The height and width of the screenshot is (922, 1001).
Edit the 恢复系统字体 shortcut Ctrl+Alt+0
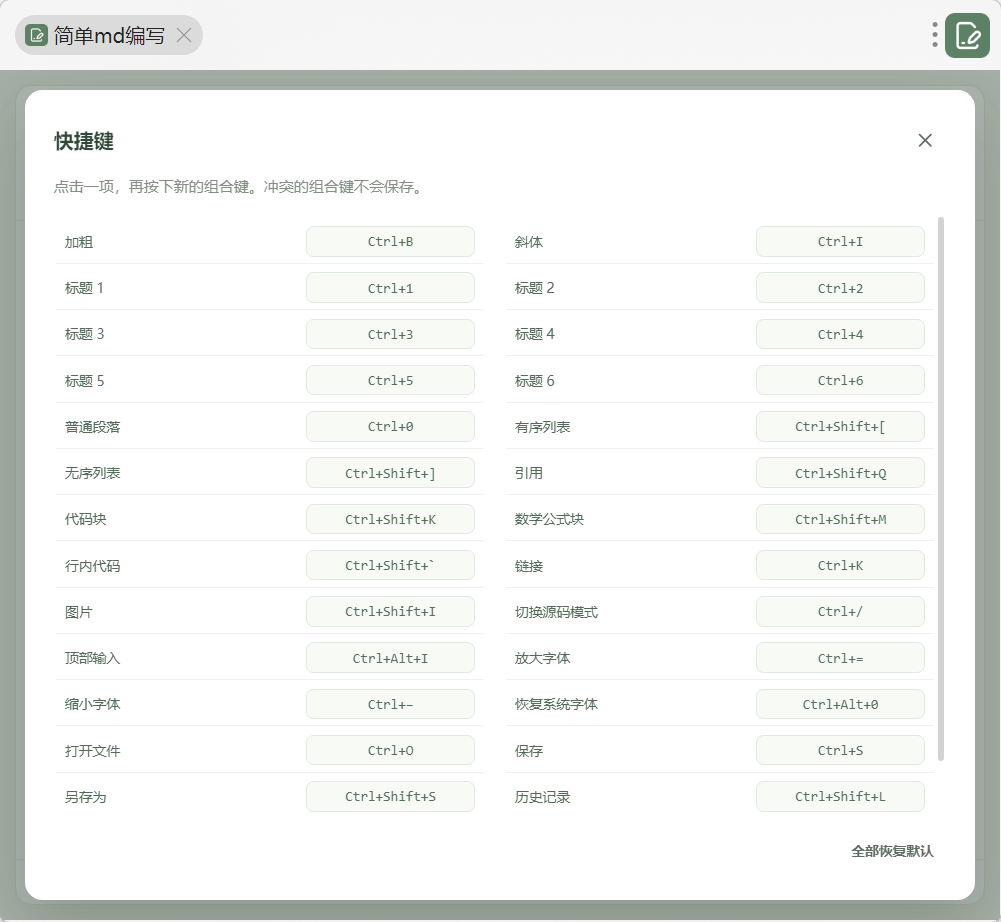coord(840,704)
